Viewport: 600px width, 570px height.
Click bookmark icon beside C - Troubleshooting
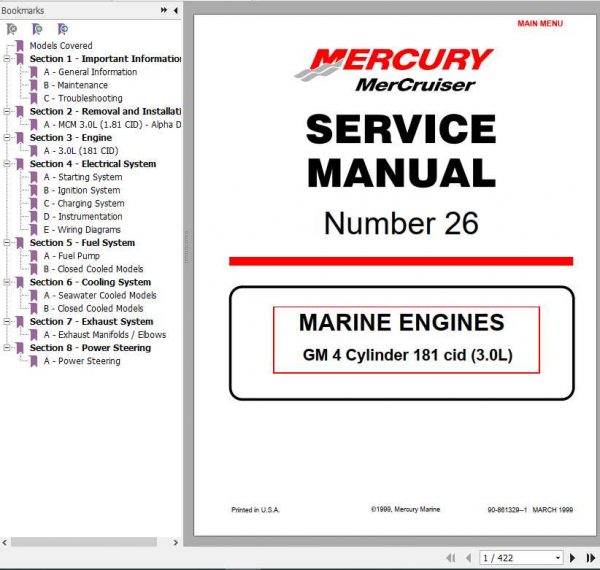[x=34, y=98]
